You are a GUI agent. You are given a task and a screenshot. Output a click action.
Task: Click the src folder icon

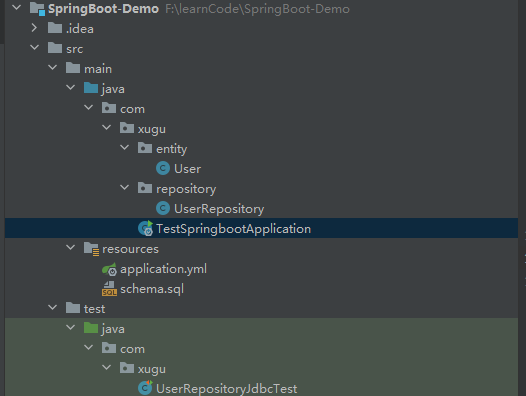[55, 48]
